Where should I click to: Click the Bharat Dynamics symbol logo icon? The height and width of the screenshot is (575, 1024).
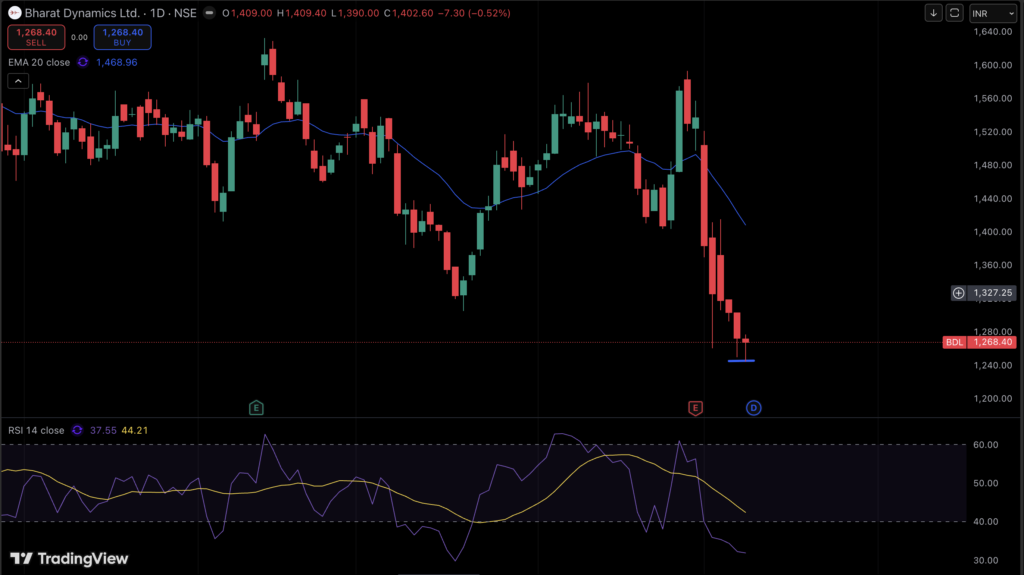point(14,13)
